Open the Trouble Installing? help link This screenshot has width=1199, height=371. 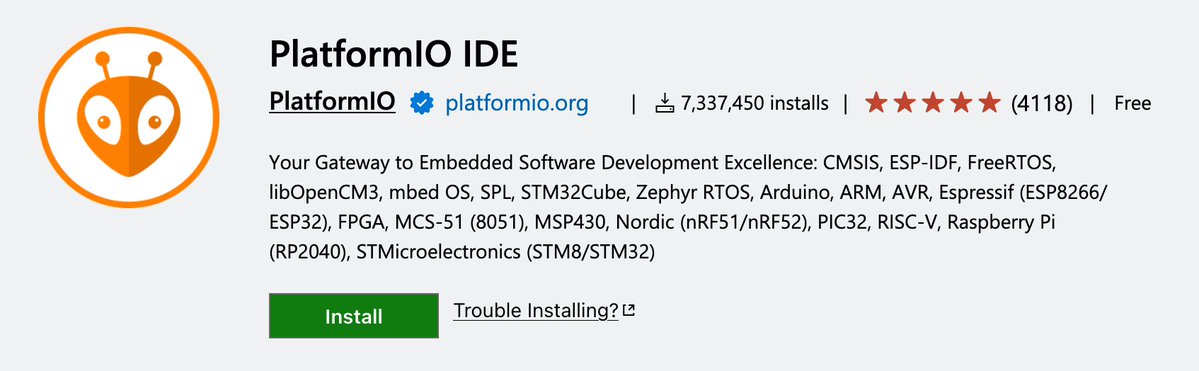[536, 311]
